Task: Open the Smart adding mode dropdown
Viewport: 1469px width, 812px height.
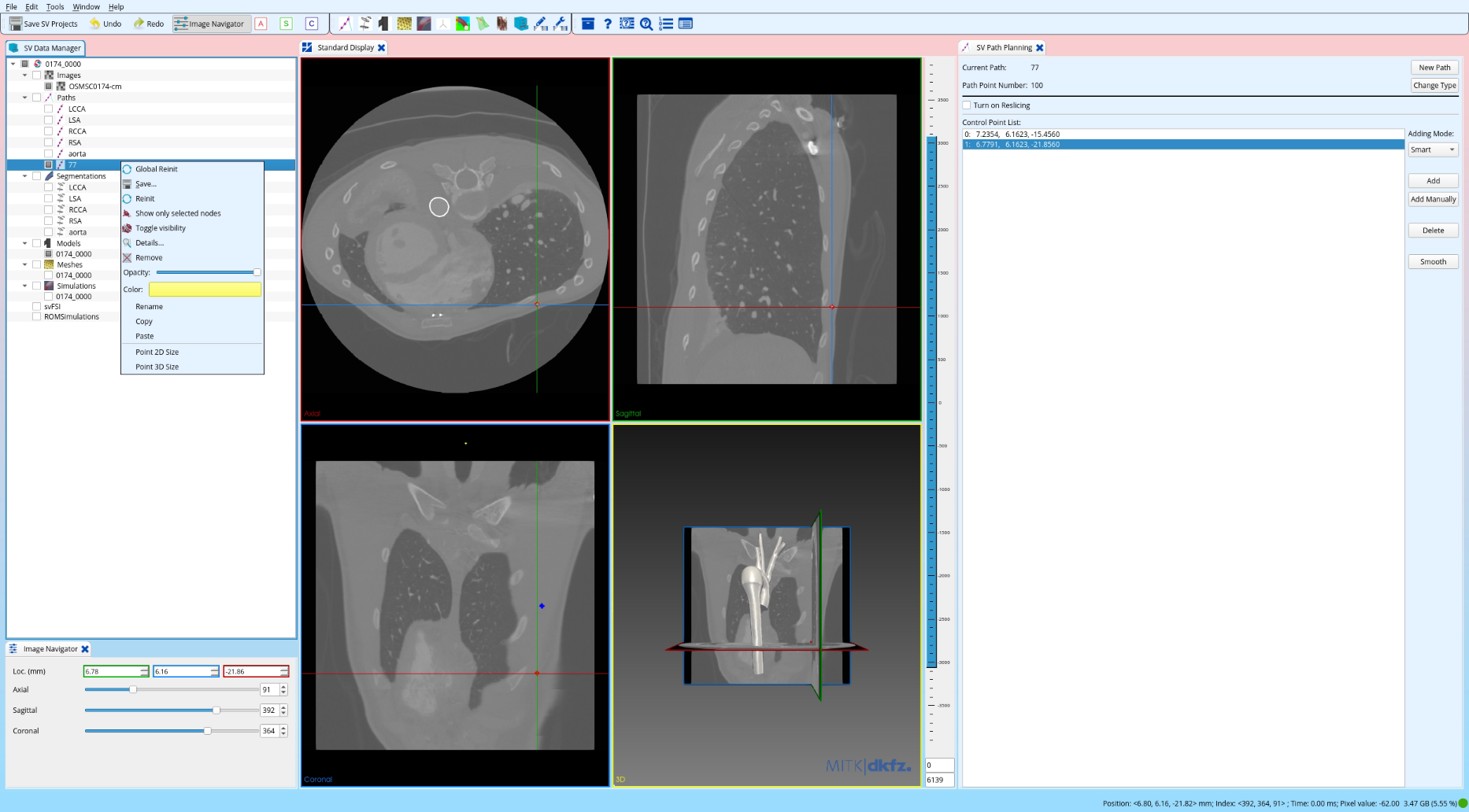Action: [x=1433, y=149]
